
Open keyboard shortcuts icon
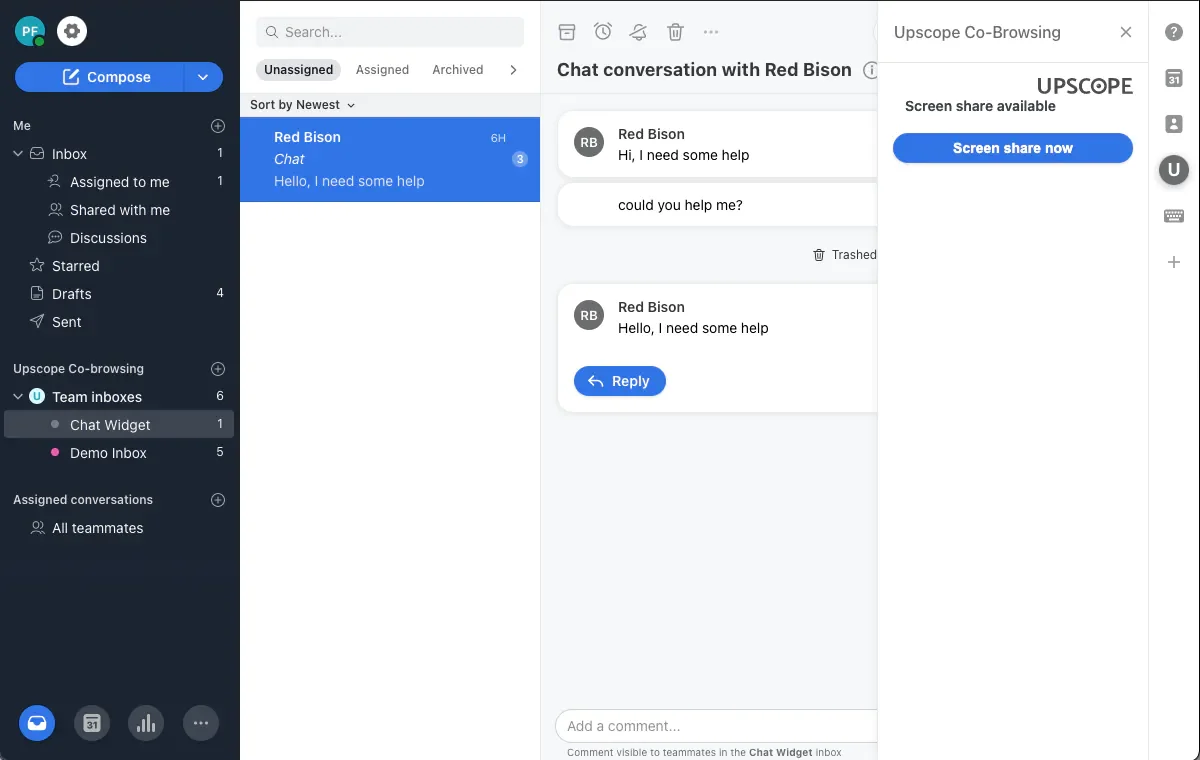[x=1174, y=216]
